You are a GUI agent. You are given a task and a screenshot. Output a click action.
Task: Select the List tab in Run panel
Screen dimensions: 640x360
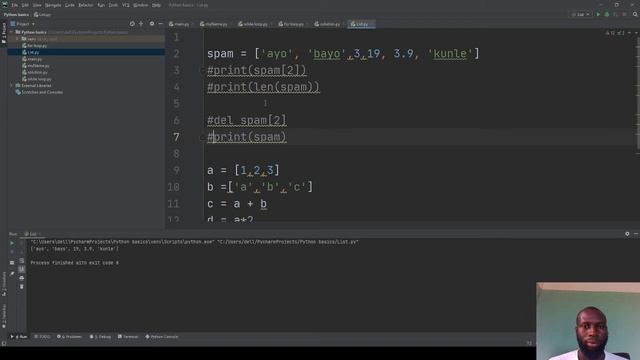[32, 234]
